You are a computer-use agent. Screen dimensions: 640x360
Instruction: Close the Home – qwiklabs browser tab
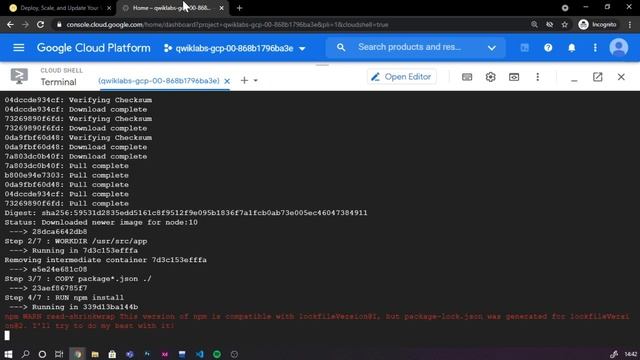pyautogui.click(x=222, y=8)
